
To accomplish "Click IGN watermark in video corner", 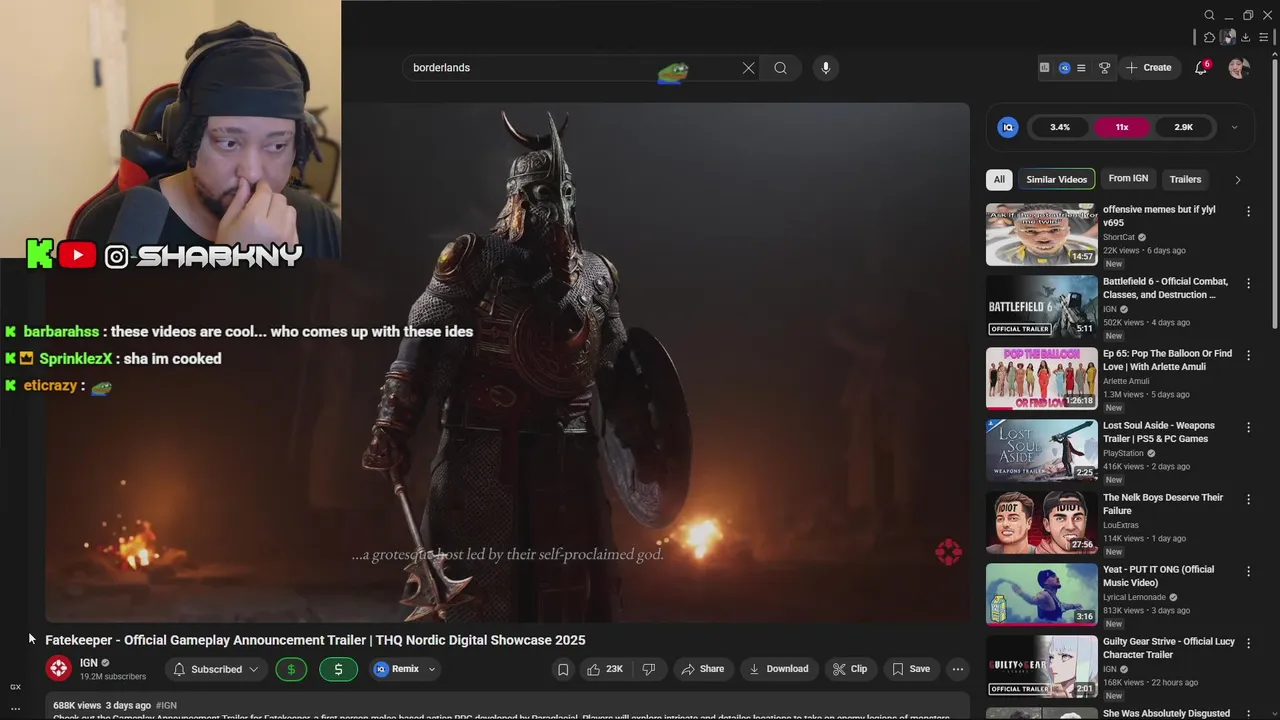I will [x=948, y=551].
